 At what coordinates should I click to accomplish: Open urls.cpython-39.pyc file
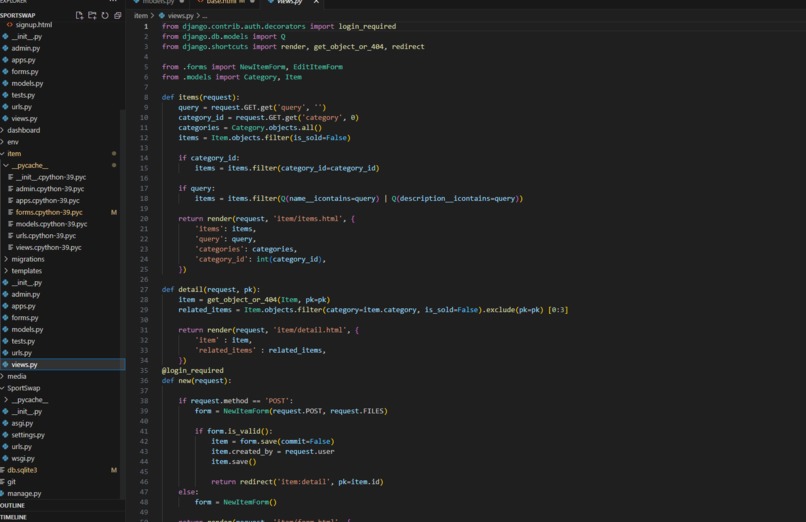[x=45, y=236]
